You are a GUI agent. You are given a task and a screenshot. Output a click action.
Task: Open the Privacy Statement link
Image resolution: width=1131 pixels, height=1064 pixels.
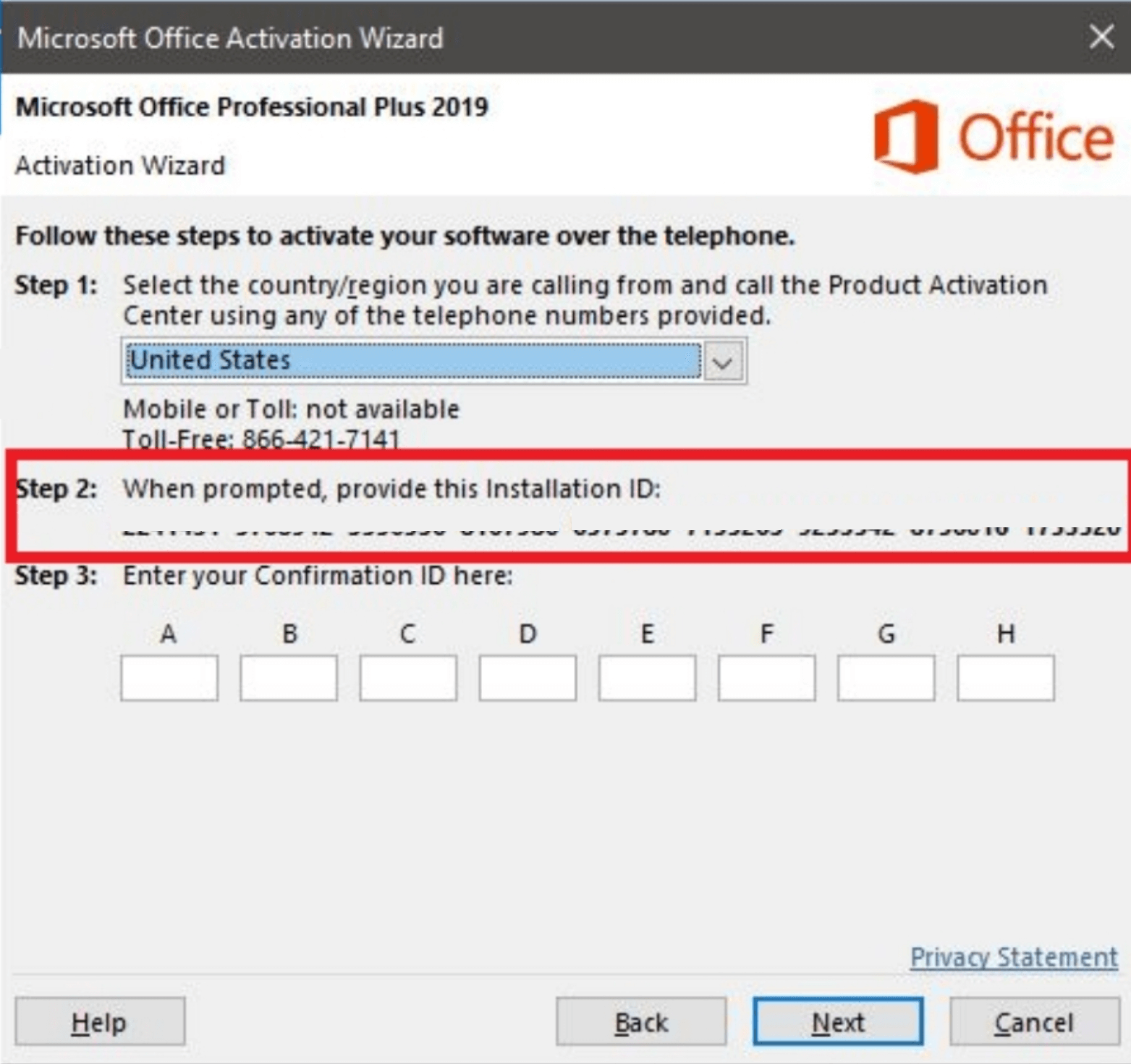point(1014,957)
